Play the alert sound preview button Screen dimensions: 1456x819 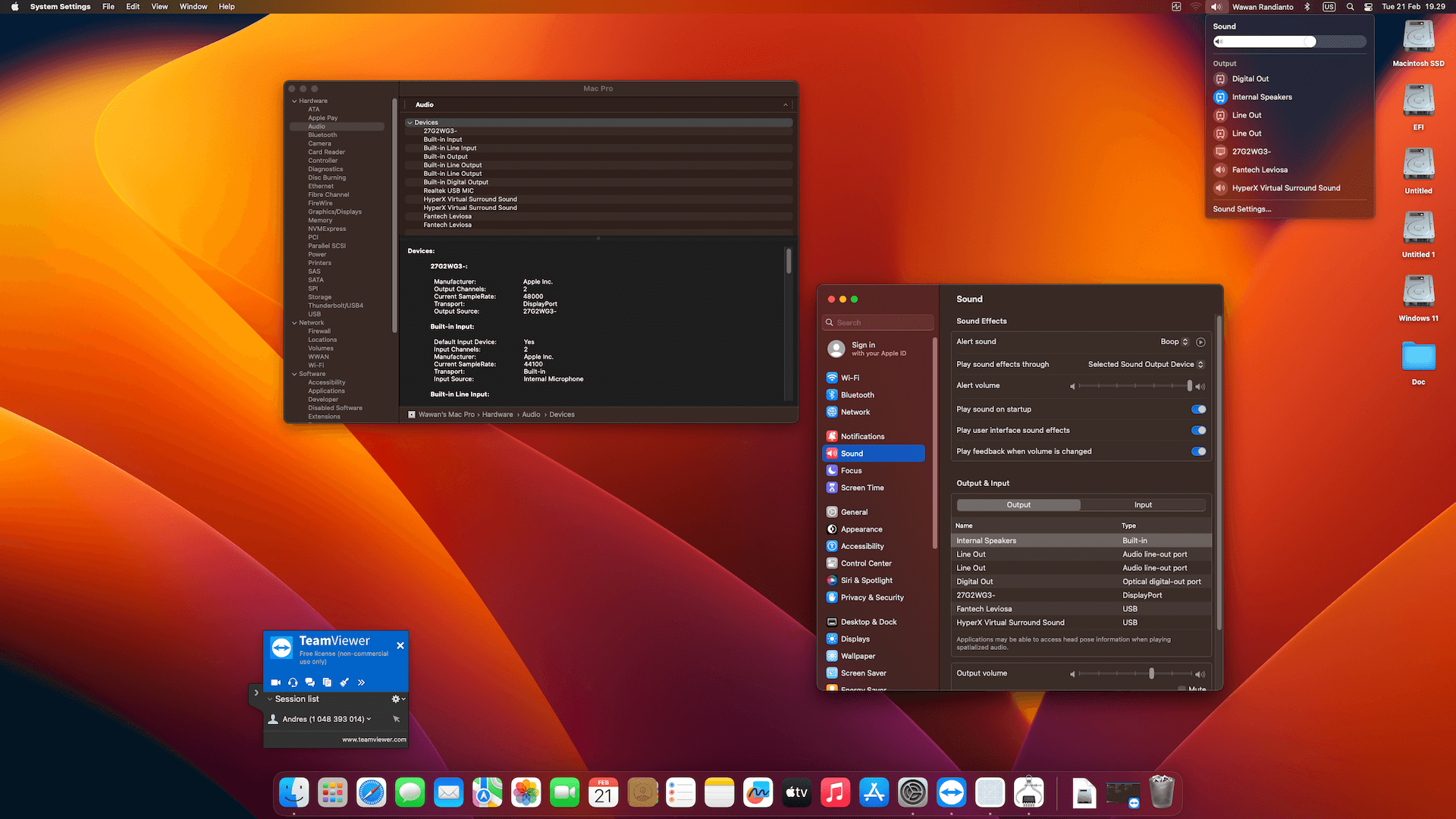pos(1200,342)
